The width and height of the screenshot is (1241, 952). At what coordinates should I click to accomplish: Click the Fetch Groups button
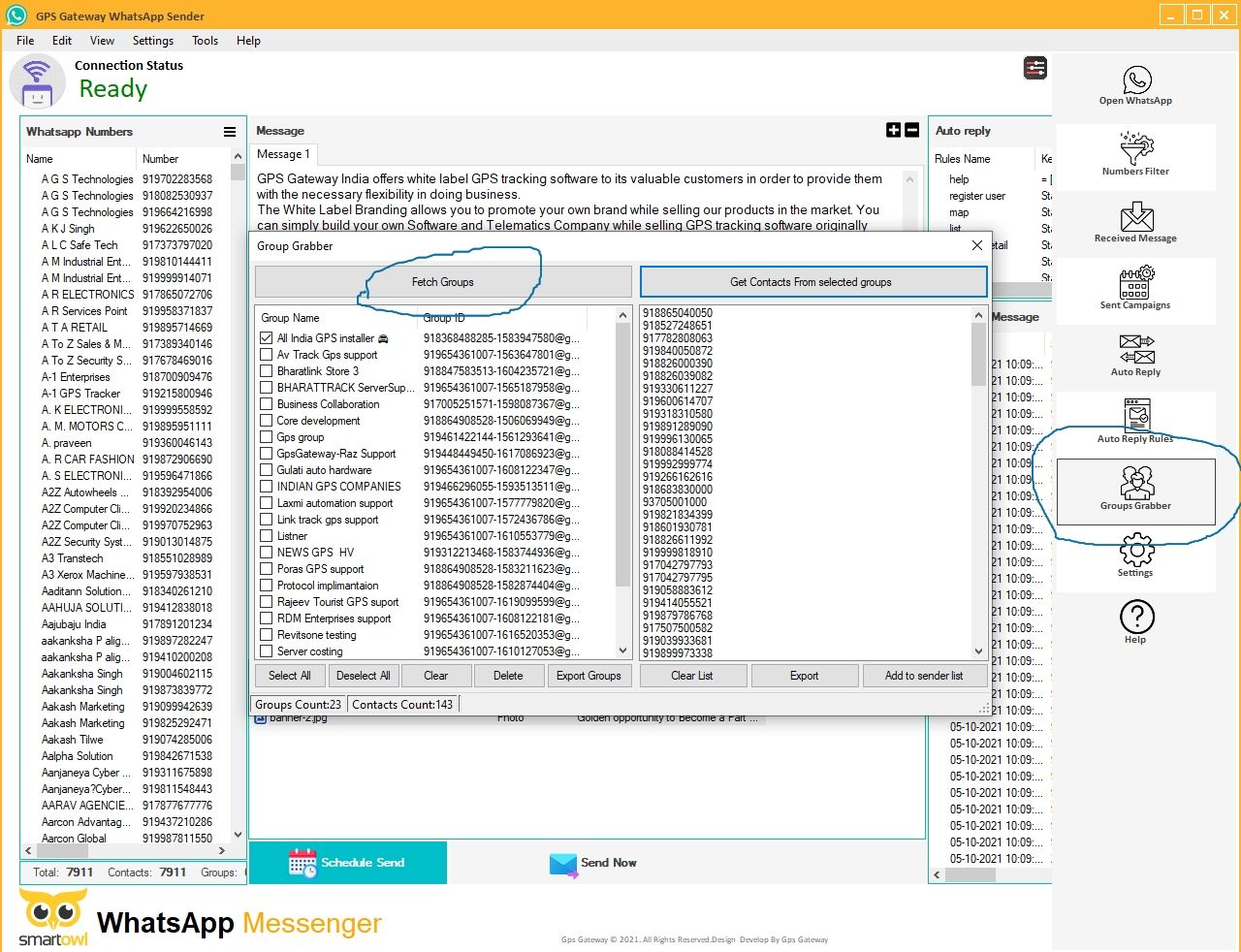[443, 282]
